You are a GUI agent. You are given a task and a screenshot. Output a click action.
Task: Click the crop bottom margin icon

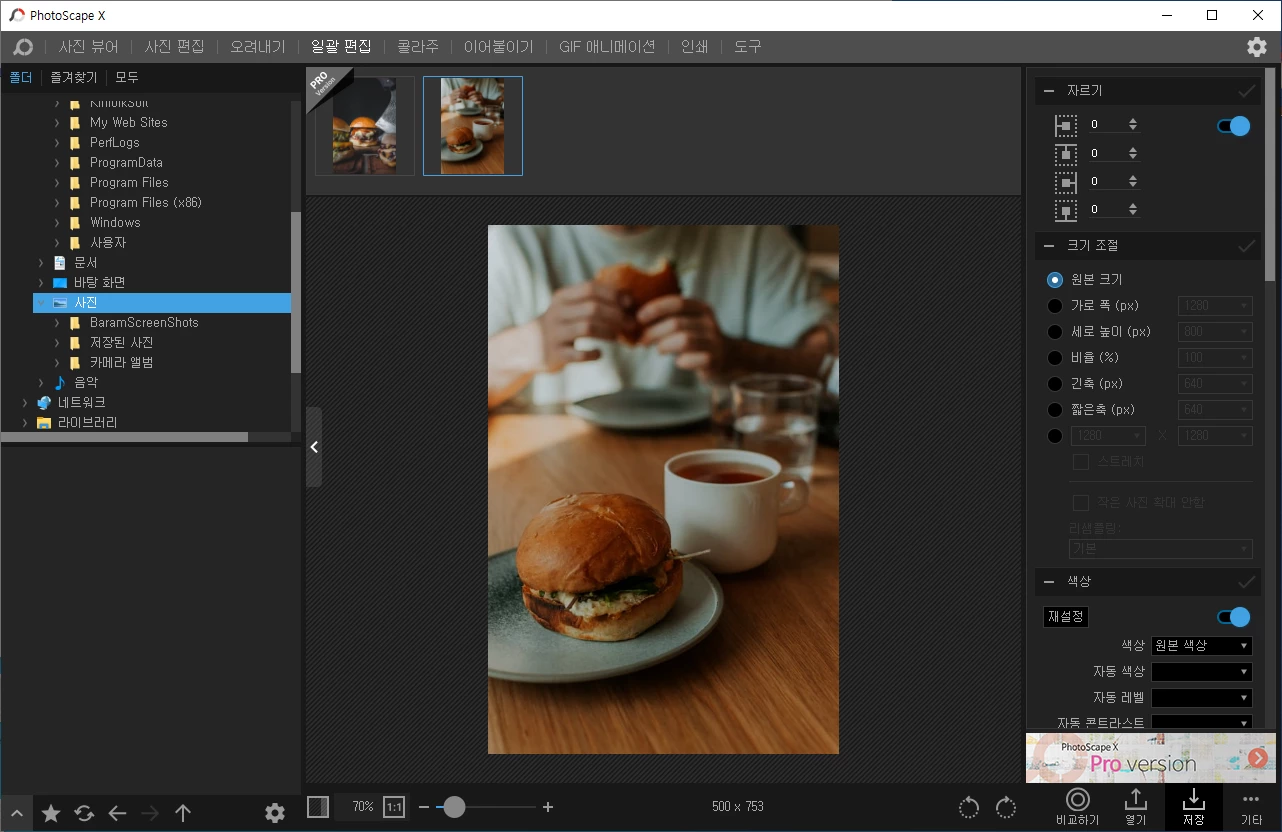[1066, 211]
